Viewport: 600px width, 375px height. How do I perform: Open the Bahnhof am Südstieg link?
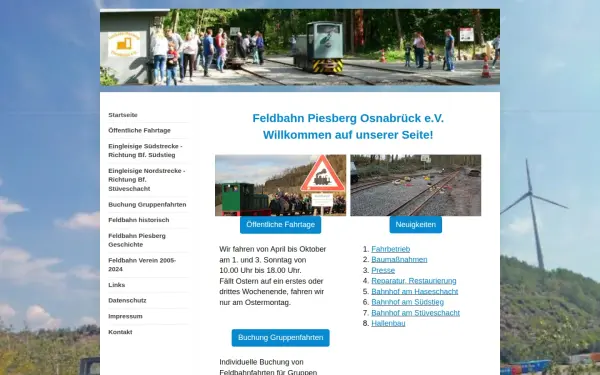(408, 302)
